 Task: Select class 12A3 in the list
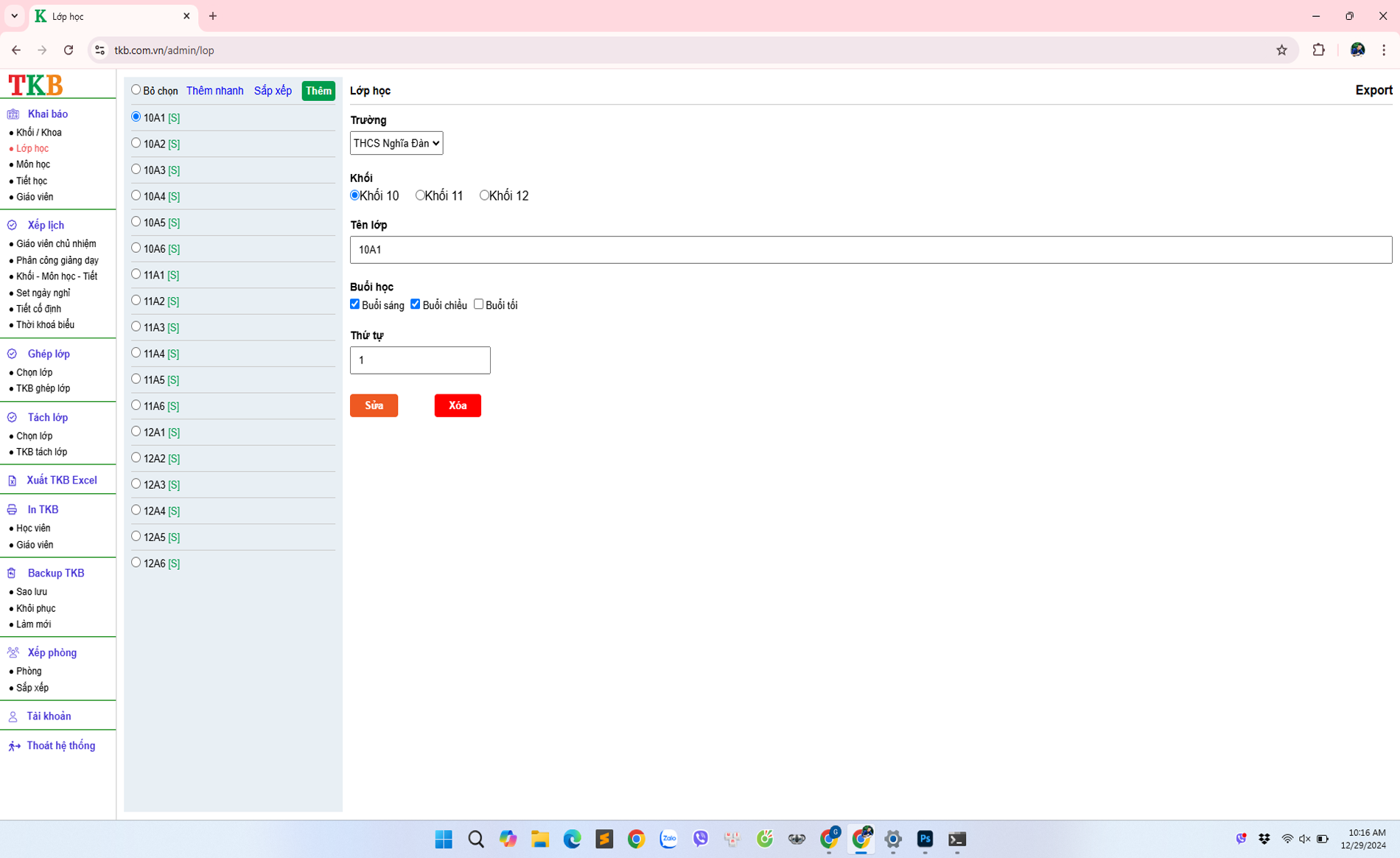[136, 484]
